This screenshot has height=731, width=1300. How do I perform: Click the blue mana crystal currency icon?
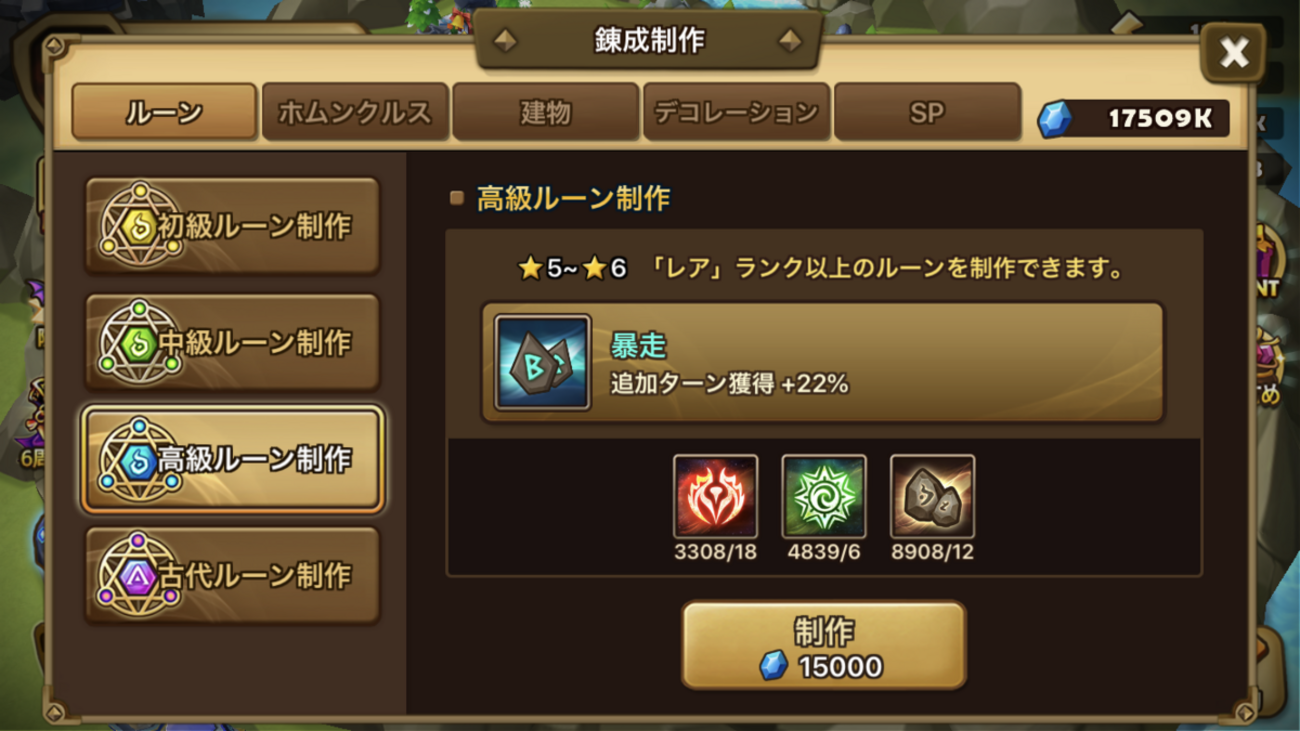[1055, 120]
